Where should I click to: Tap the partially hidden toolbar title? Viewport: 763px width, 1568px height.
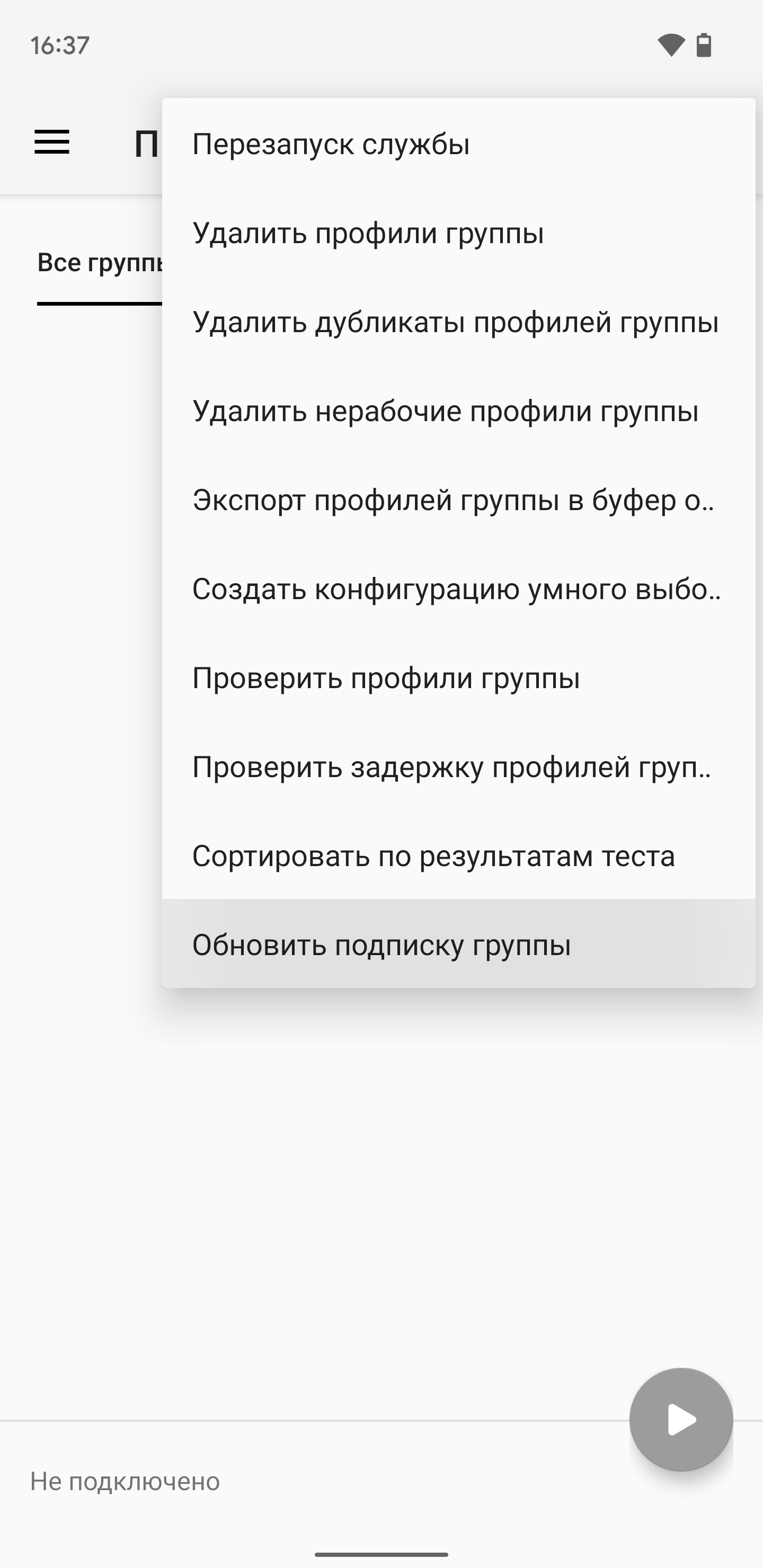point(146,144)
